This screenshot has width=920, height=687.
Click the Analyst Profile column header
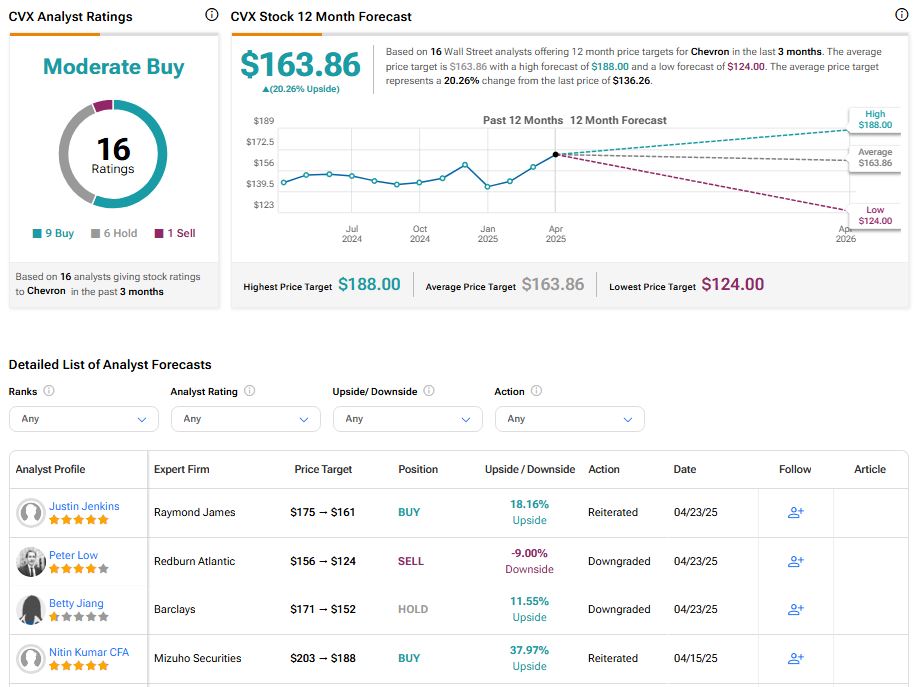[50, 469]
